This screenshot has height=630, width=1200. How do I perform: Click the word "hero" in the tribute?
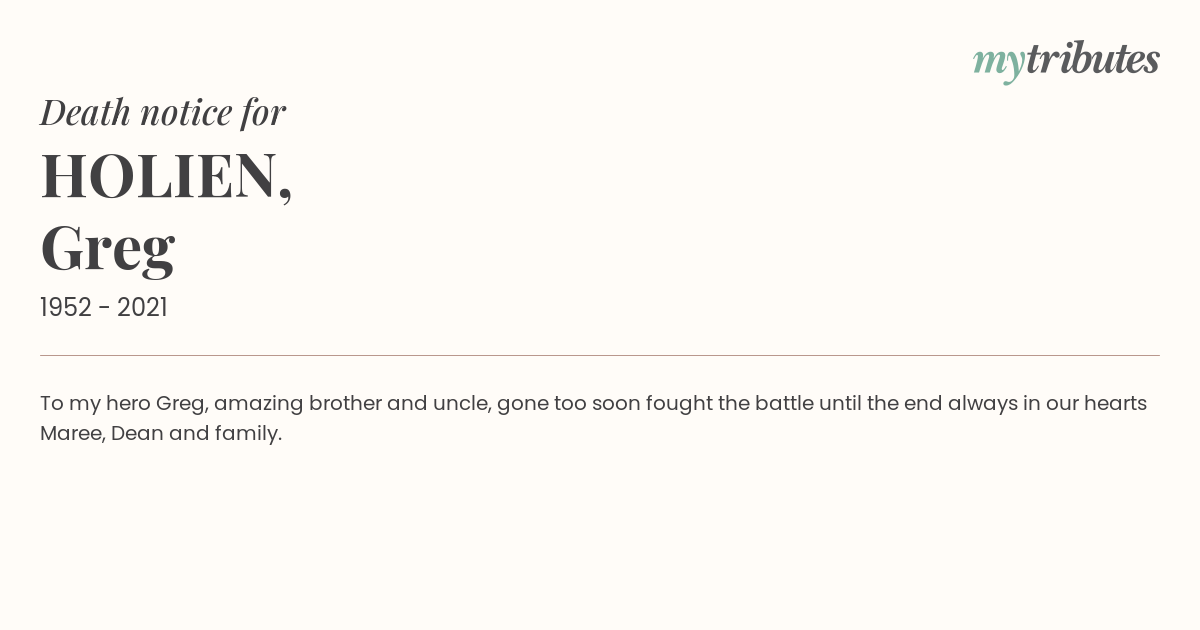coord(127,404)
